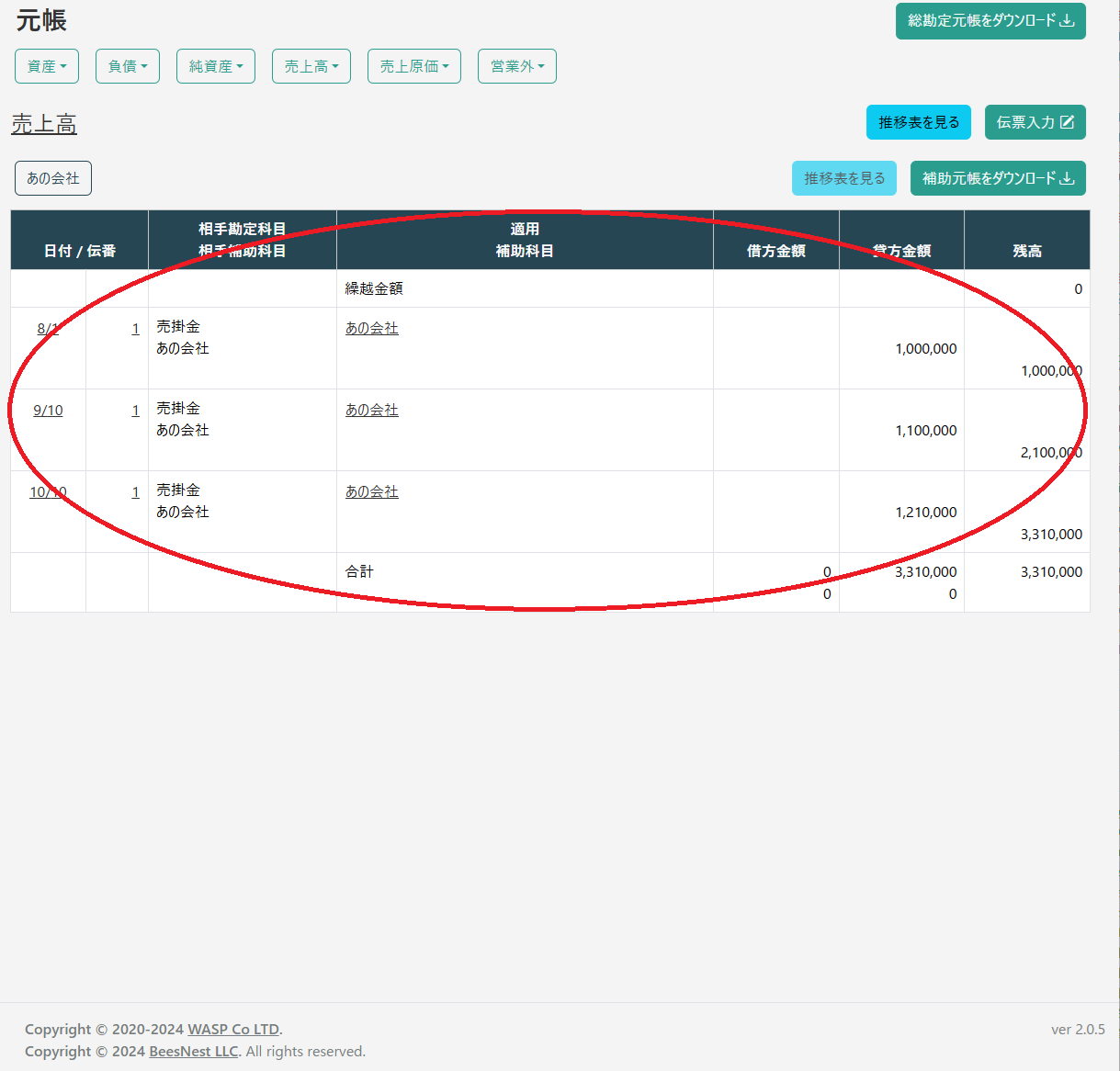Open the 9/10 date entry link
The width and height of the screenshot is (1120, 1071).
tap(48, 411)
